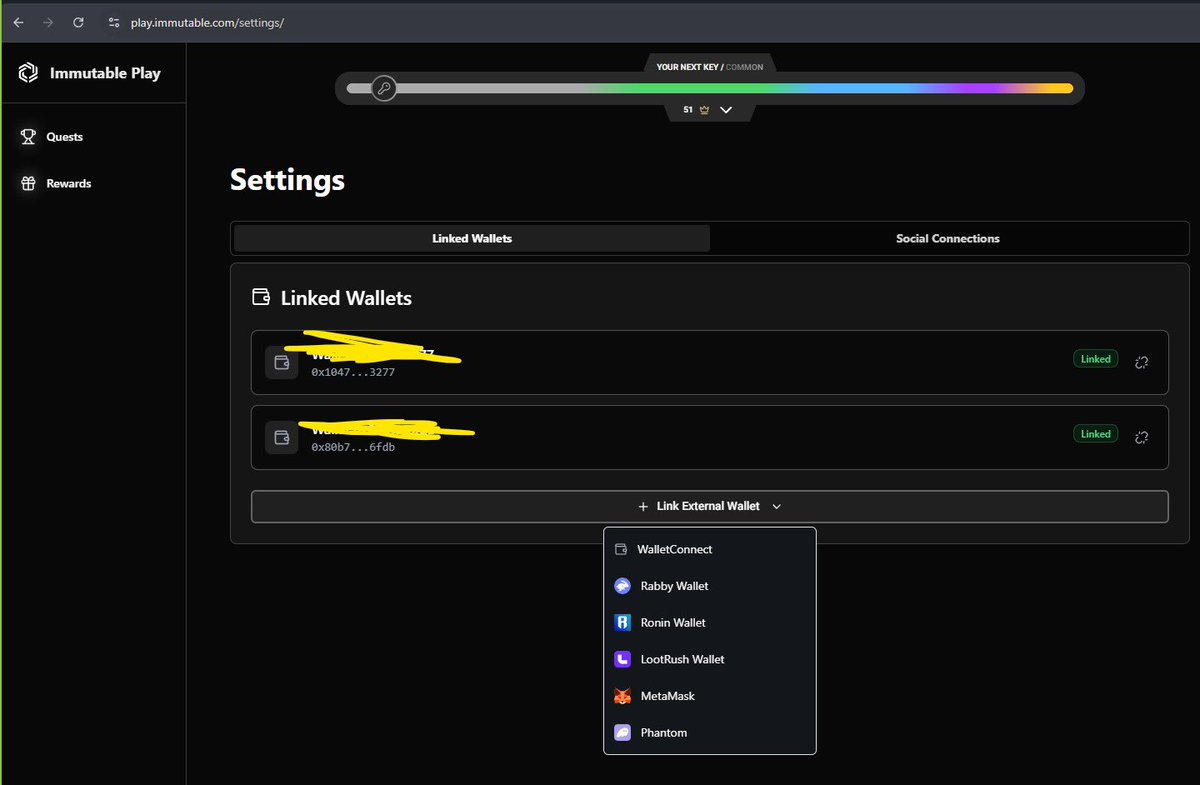Image resolution: width=1200 pixels, height=785 pixels.
Task: Click Linked badge for wallet 0x80b7...6fdb
Action: pyautogui.click(x=1095, y=434)
